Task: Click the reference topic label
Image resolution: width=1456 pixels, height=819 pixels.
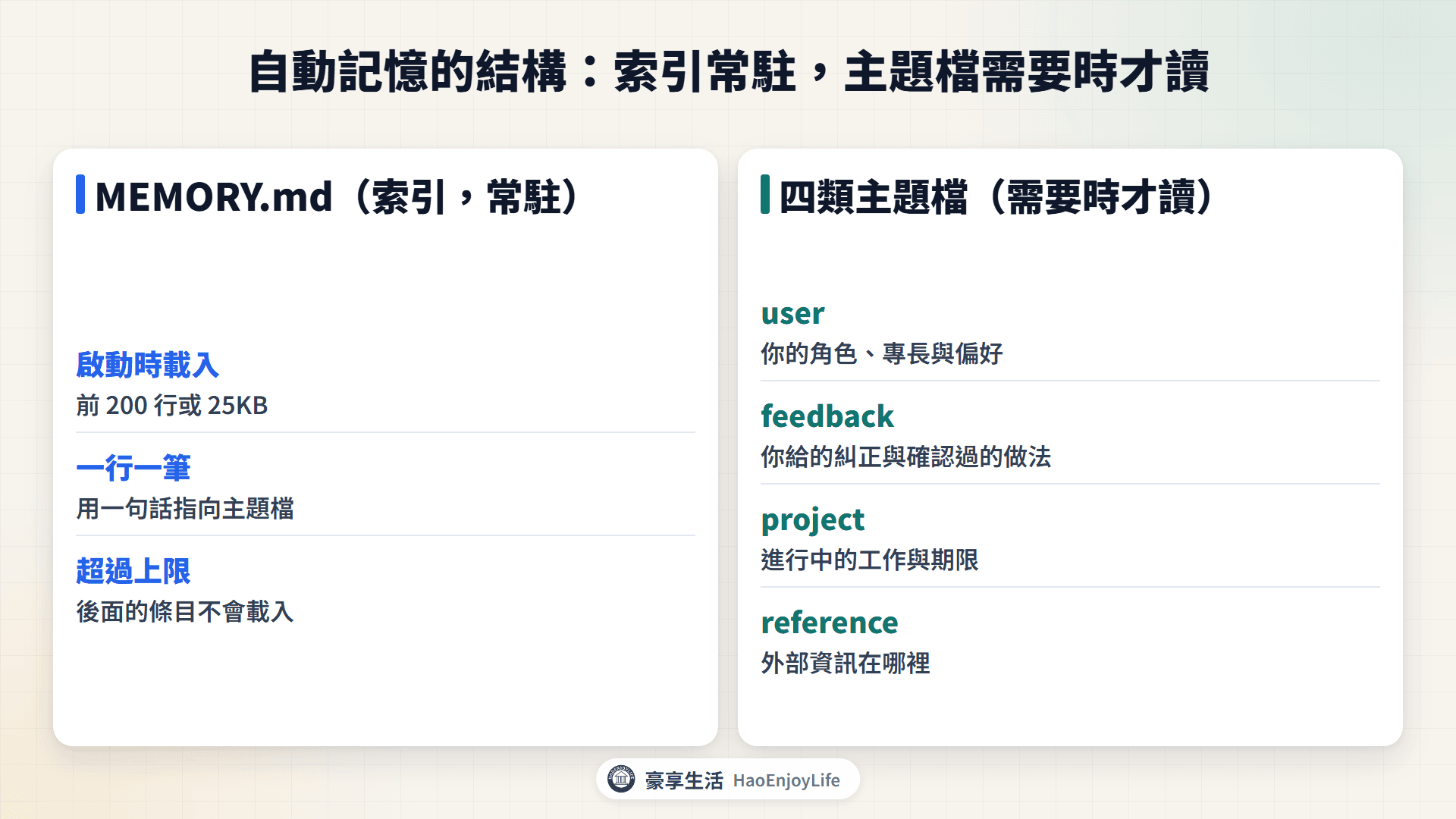Action: tap(830, 623)
